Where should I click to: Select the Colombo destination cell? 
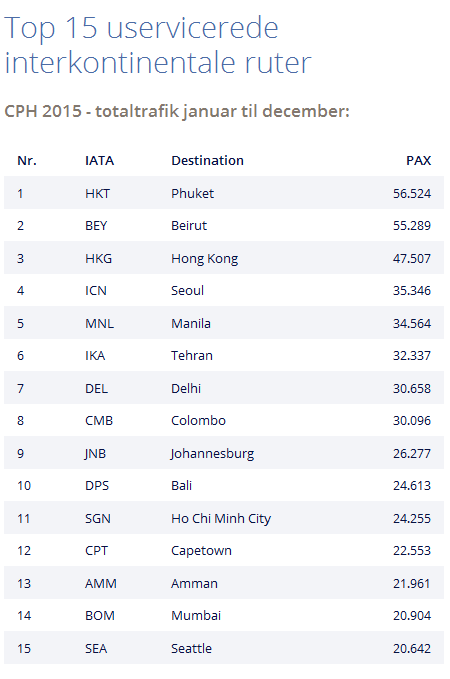coord(198,420)
